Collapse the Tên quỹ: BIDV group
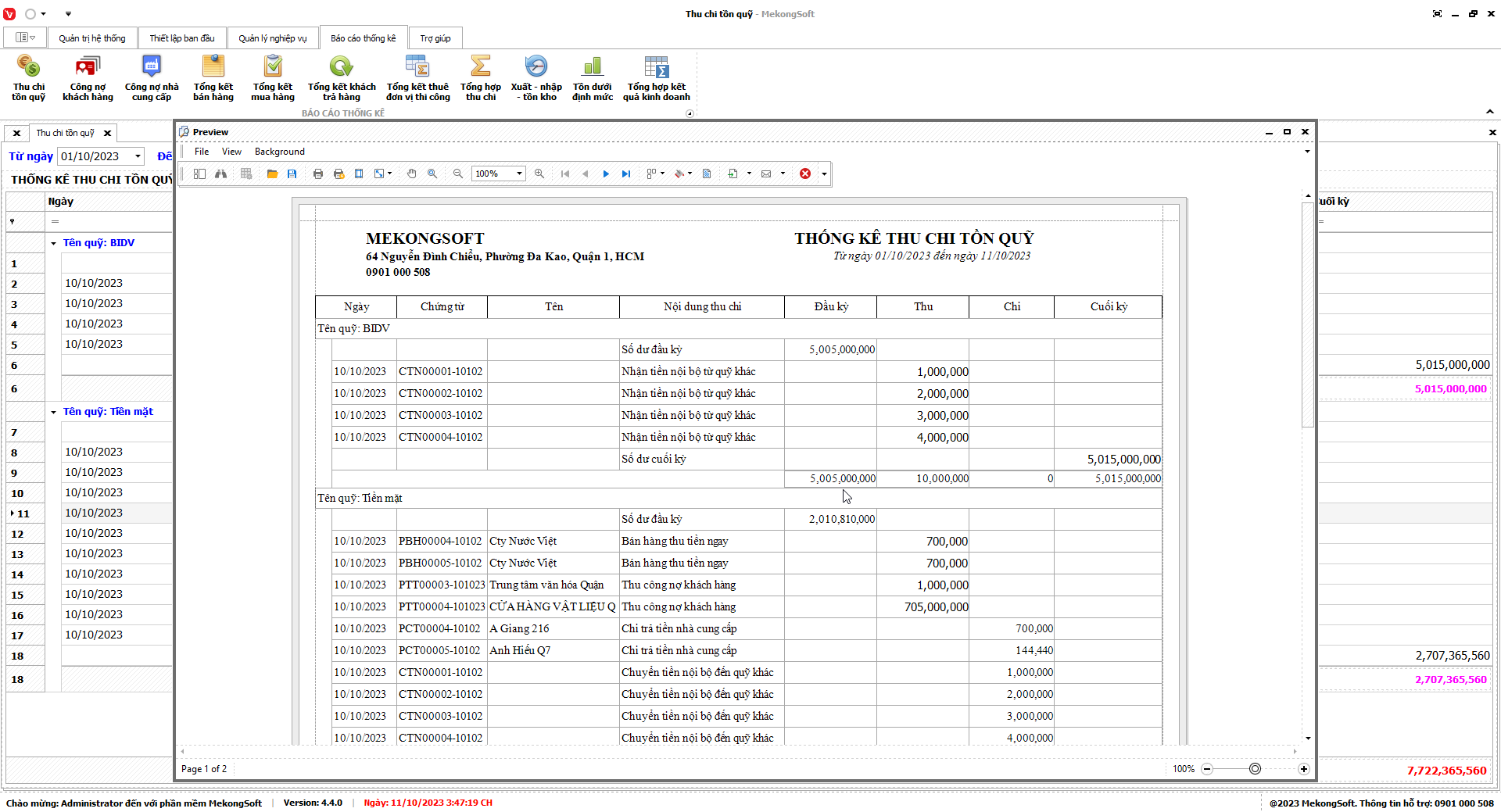This screenshot has height=812, width=1501. point(54,244)
